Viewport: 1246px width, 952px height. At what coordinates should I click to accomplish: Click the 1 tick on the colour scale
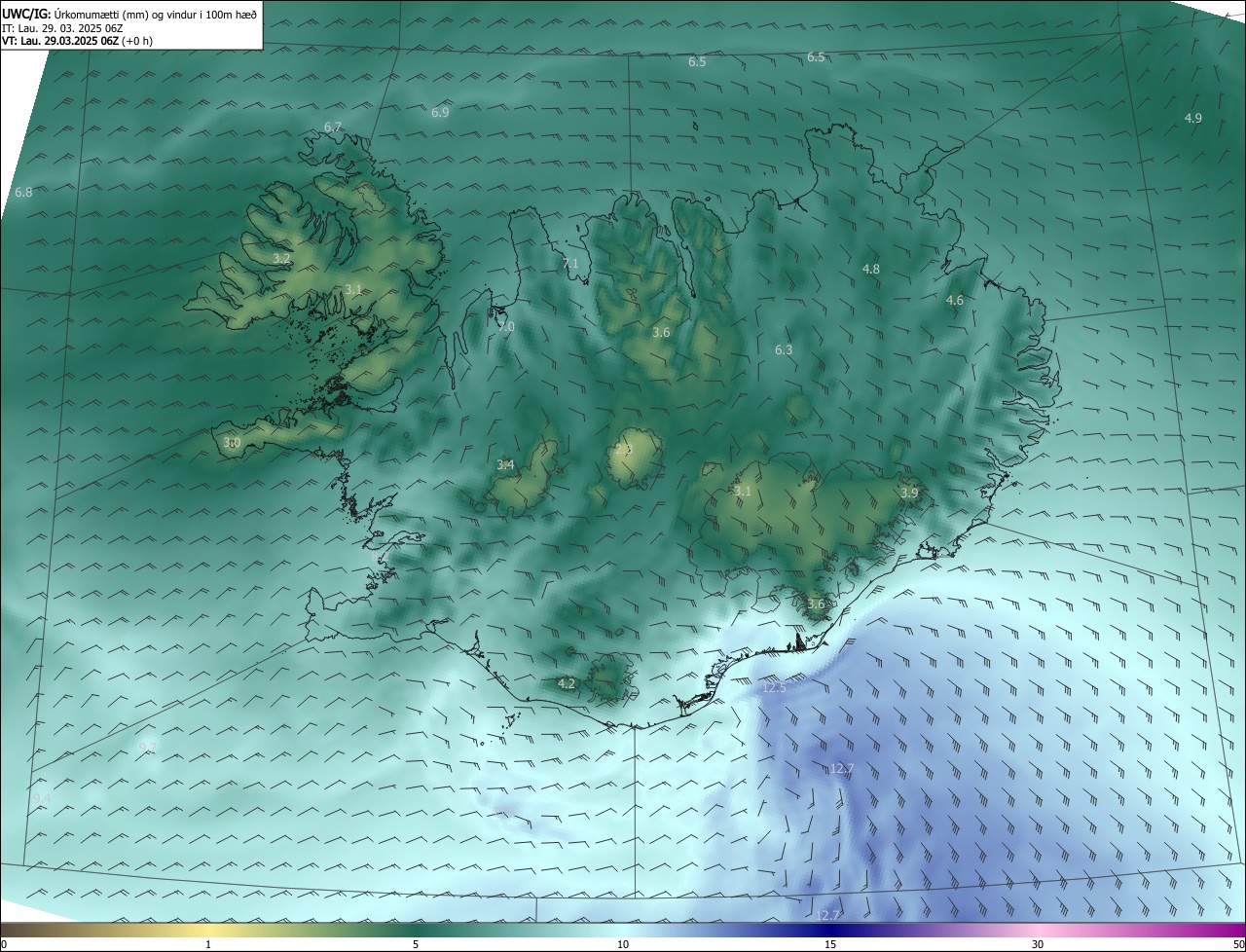pos(208,944)
